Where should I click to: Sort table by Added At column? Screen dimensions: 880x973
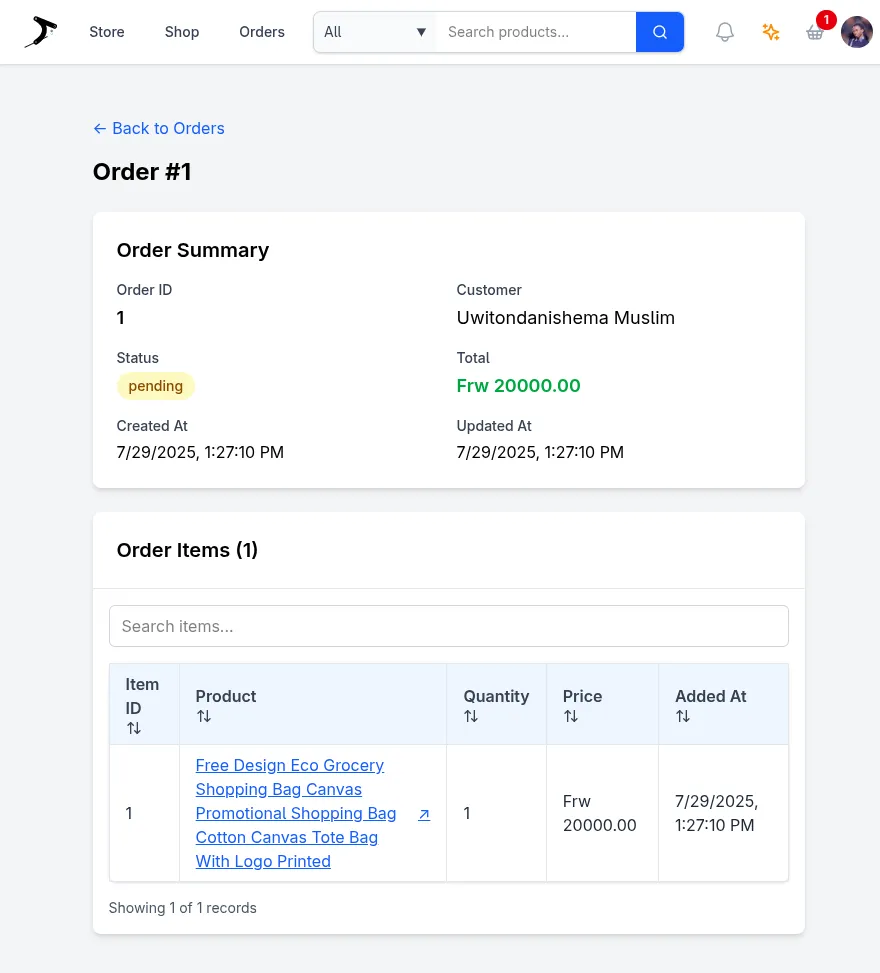683,717
